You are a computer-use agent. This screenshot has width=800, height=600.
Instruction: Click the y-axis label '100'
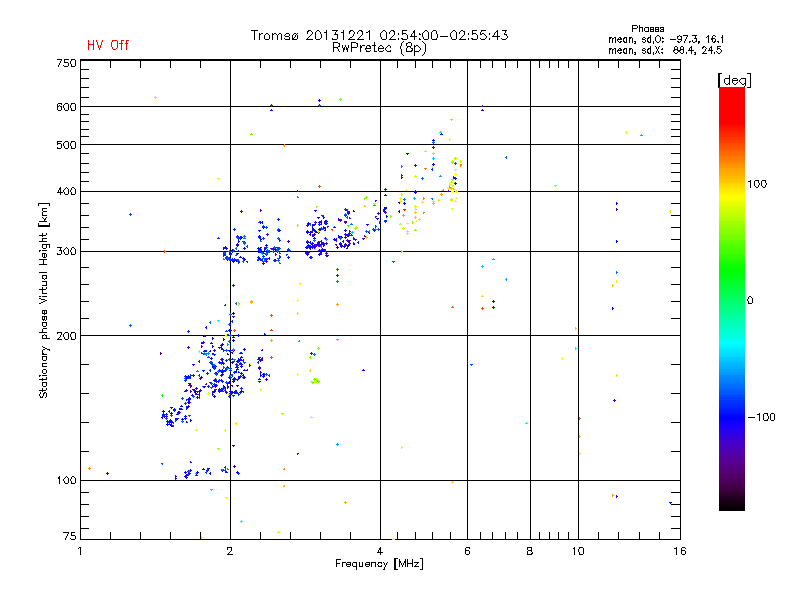pyautogui.click(x=66, y=480)
